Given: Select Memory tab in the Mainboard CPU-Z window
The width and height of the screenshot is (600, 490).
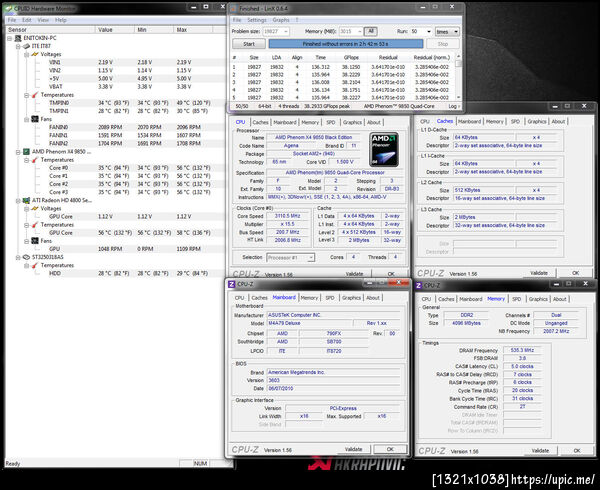Looking at the screenshot, I should tap(309, 298).
